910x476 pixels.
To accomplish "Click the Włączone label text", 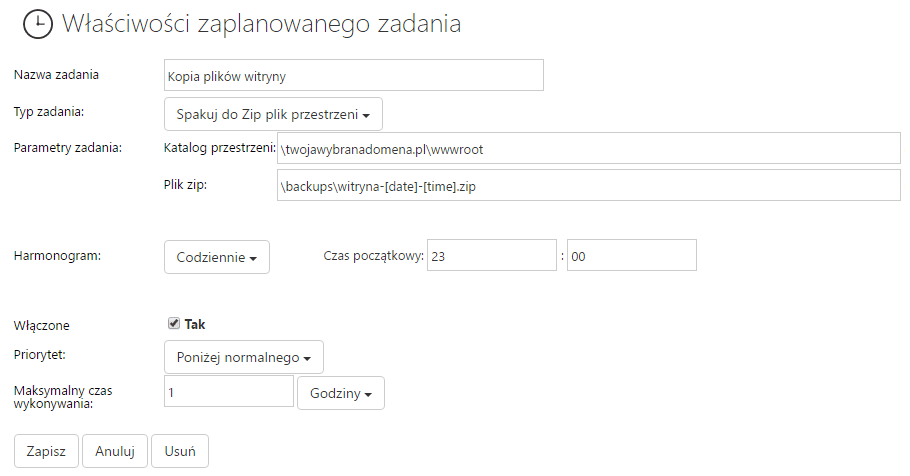I will (42, 325).
